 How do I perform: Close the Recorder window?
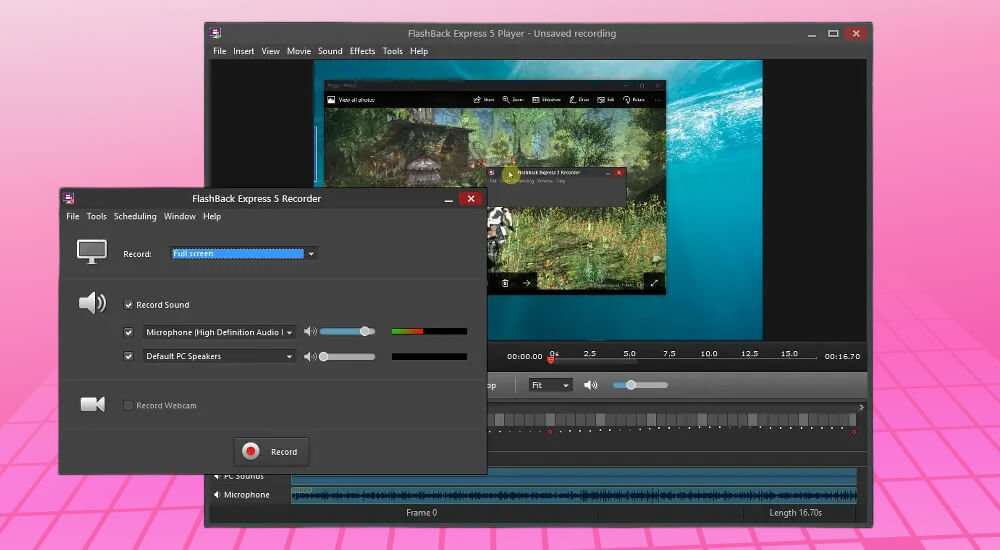471,198
